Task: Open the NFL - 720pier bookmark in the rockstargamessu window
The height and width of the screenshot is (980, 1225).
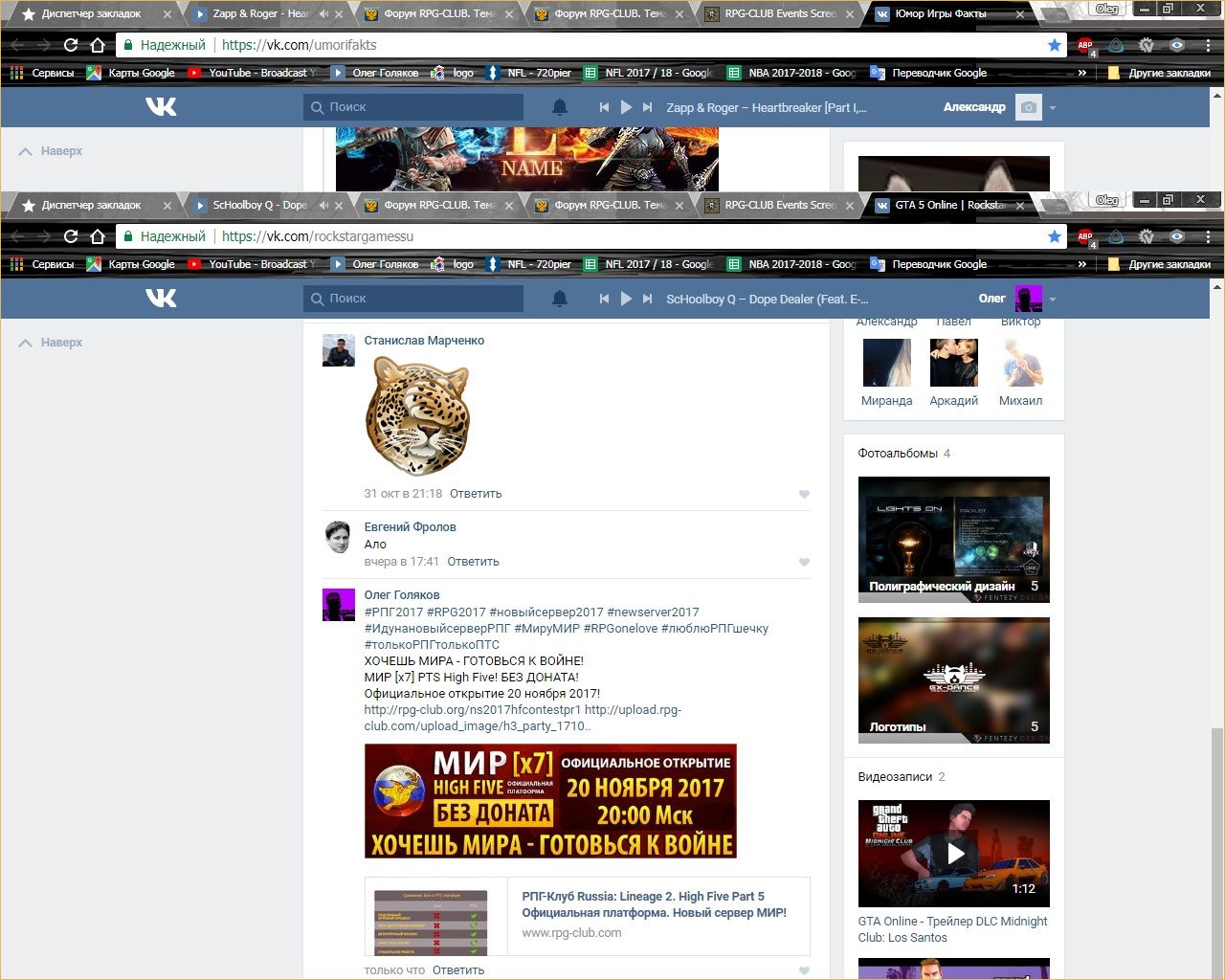Action: (x=529, y=264)
